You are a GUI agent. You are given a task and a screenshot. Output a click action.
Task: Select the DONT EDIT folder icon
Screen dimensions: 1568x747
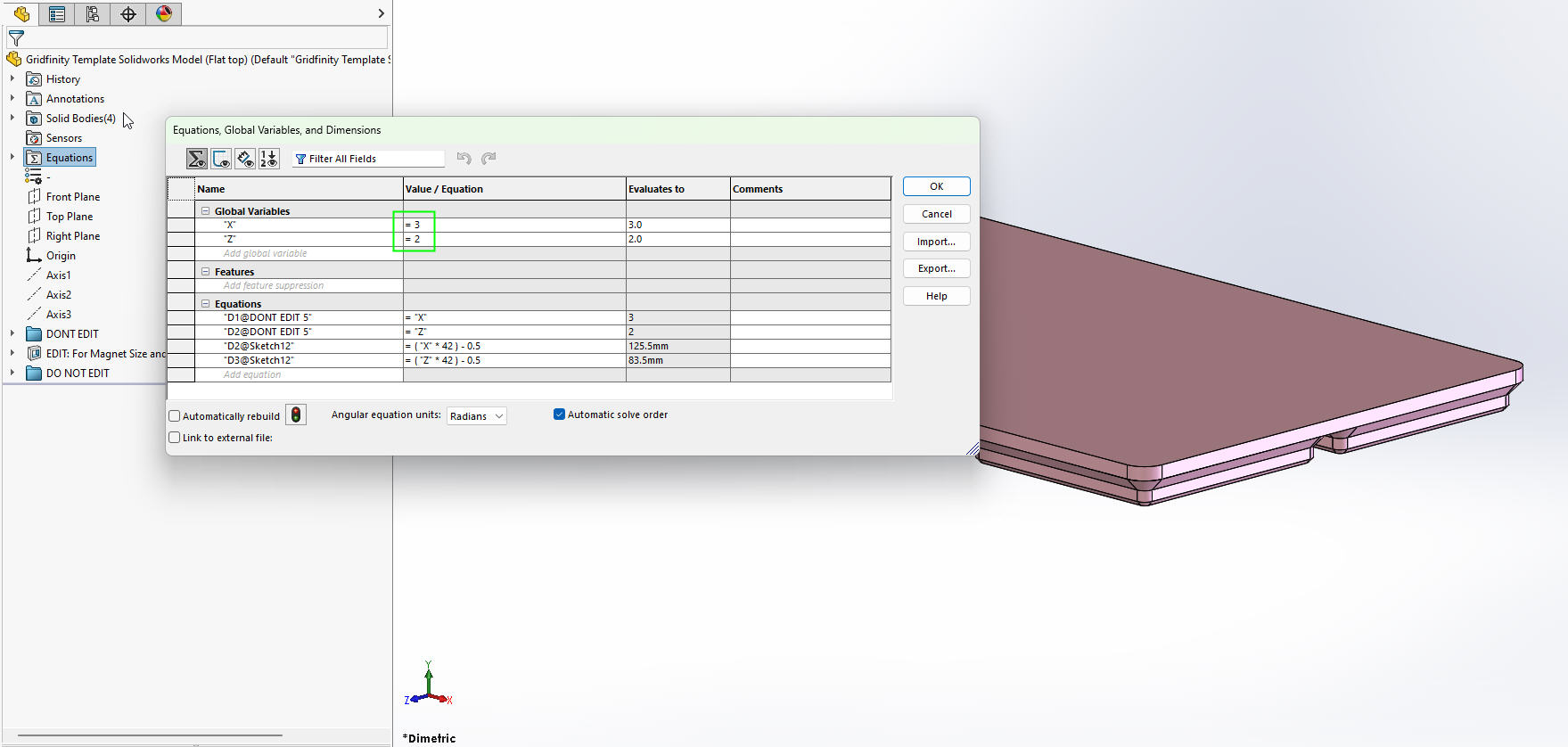pyautogui.click(x=34, y=334)
